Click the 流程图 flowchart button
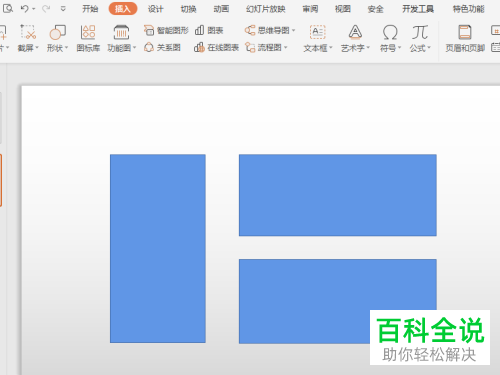500x375 pixels. 263,48
